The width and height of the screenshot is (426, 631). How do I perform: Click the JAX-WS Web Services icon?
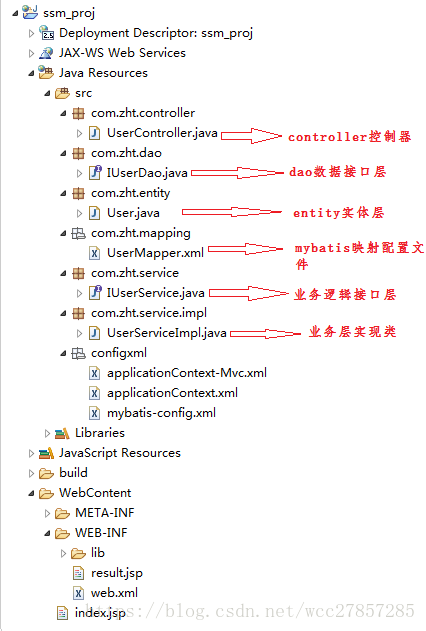click(x=46, y=53)
